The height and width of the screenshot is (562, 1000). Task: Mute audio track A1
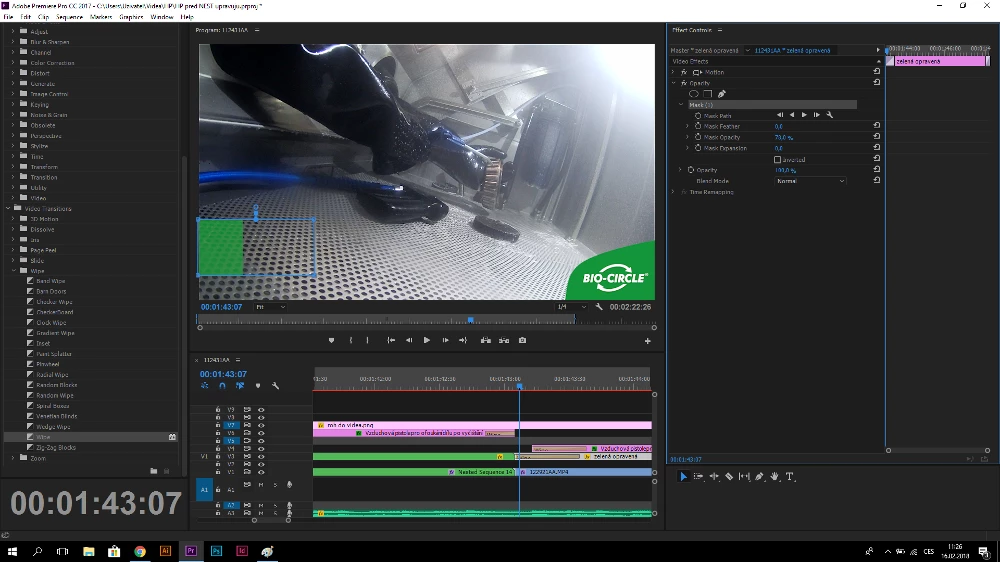[x=261, y=485]
